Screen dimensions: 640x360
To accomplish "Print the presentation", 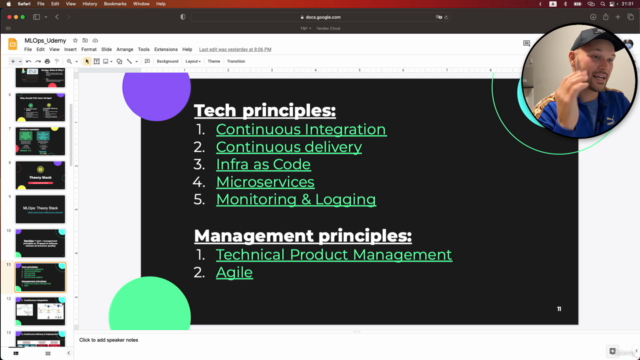I will click(x=47, y=61).
